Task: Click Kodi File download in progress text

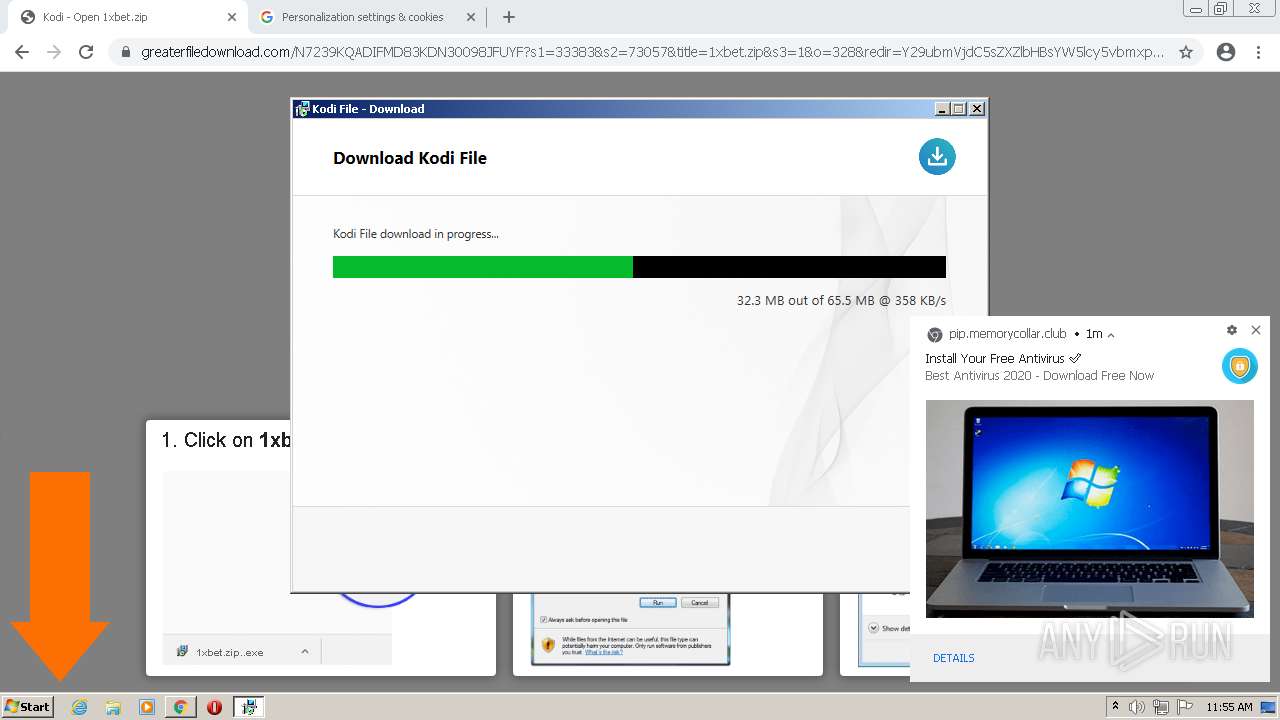Action: [416, 234]
